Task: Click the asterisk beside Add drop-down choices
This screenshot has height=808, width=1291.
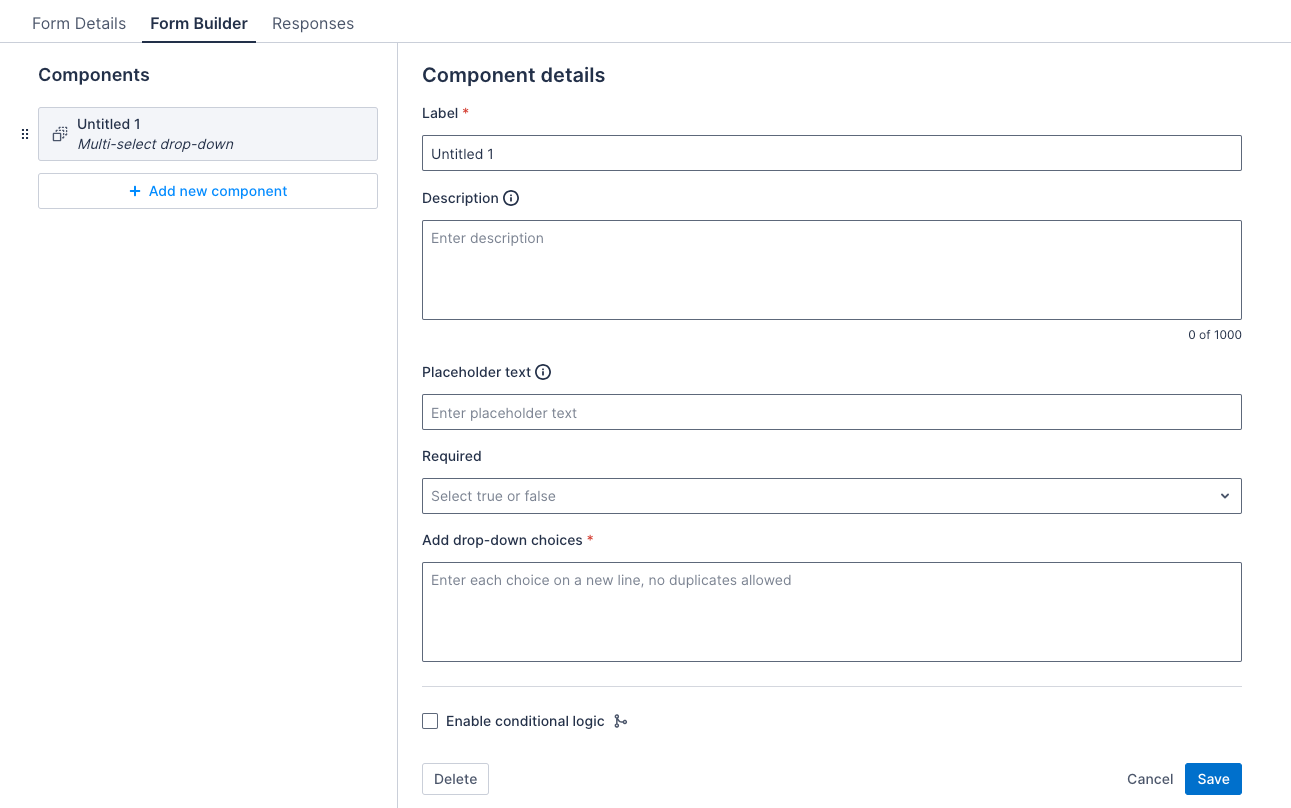Action: (x=590, y=539)
